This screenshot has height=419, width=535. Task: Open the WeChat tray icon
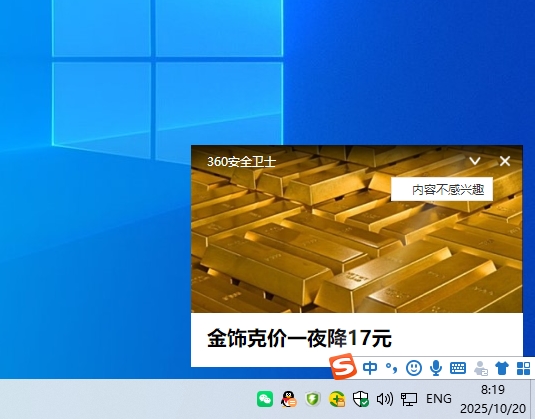point(265,399)
